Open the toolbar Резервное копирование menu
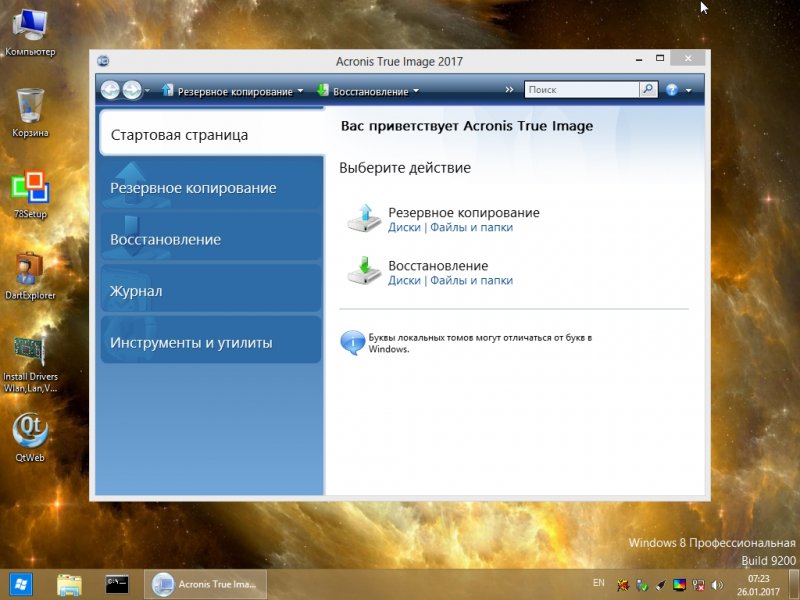Viewport: 800px width, 600px height. (233, 91)
